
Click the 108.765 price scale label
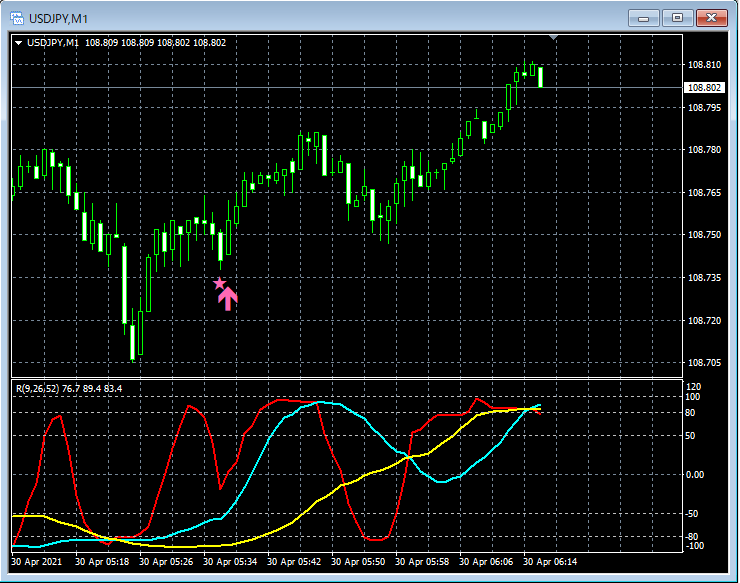pyautogui.click(x=704, y=193)
